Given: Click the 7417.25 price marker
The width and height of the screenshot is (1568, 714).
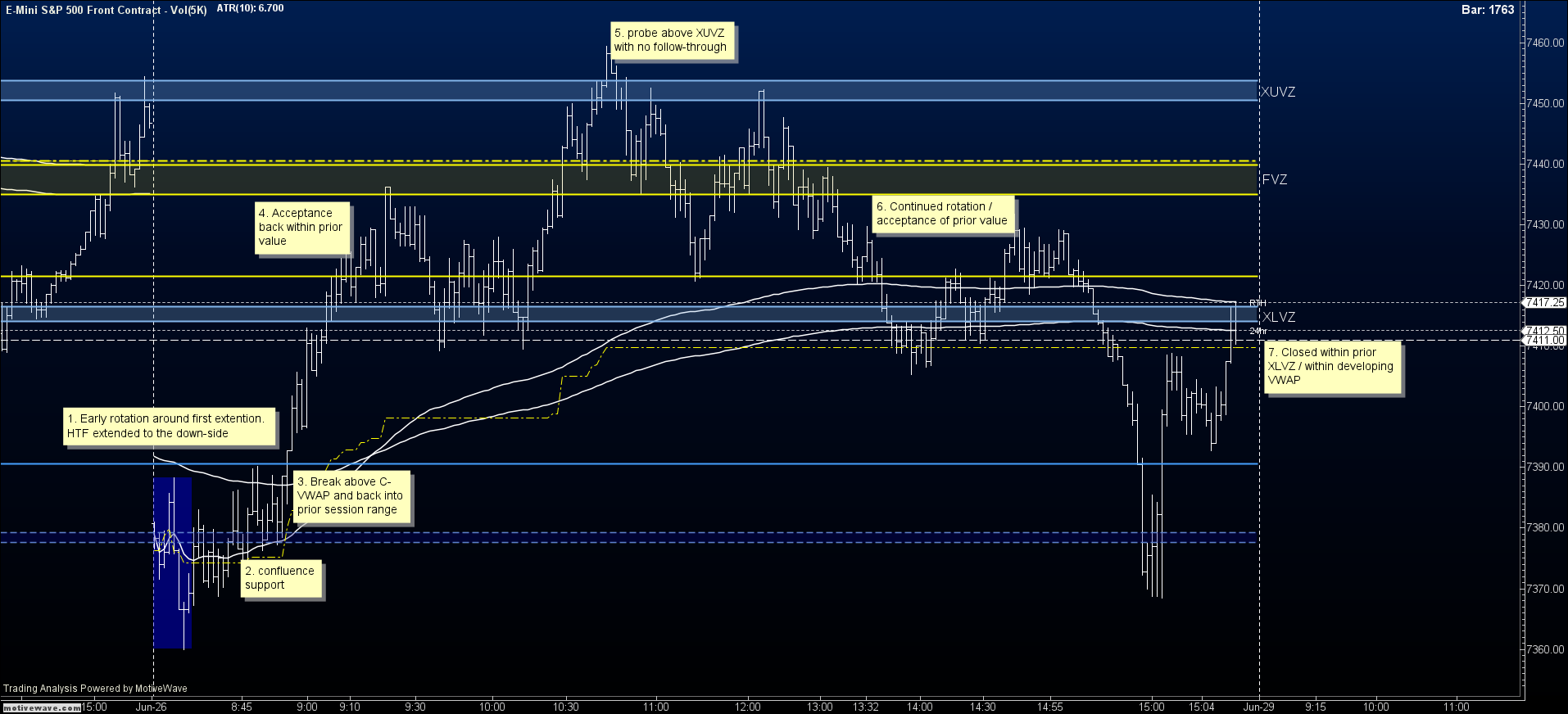Looking at the screenshot, I should 1545,303.
